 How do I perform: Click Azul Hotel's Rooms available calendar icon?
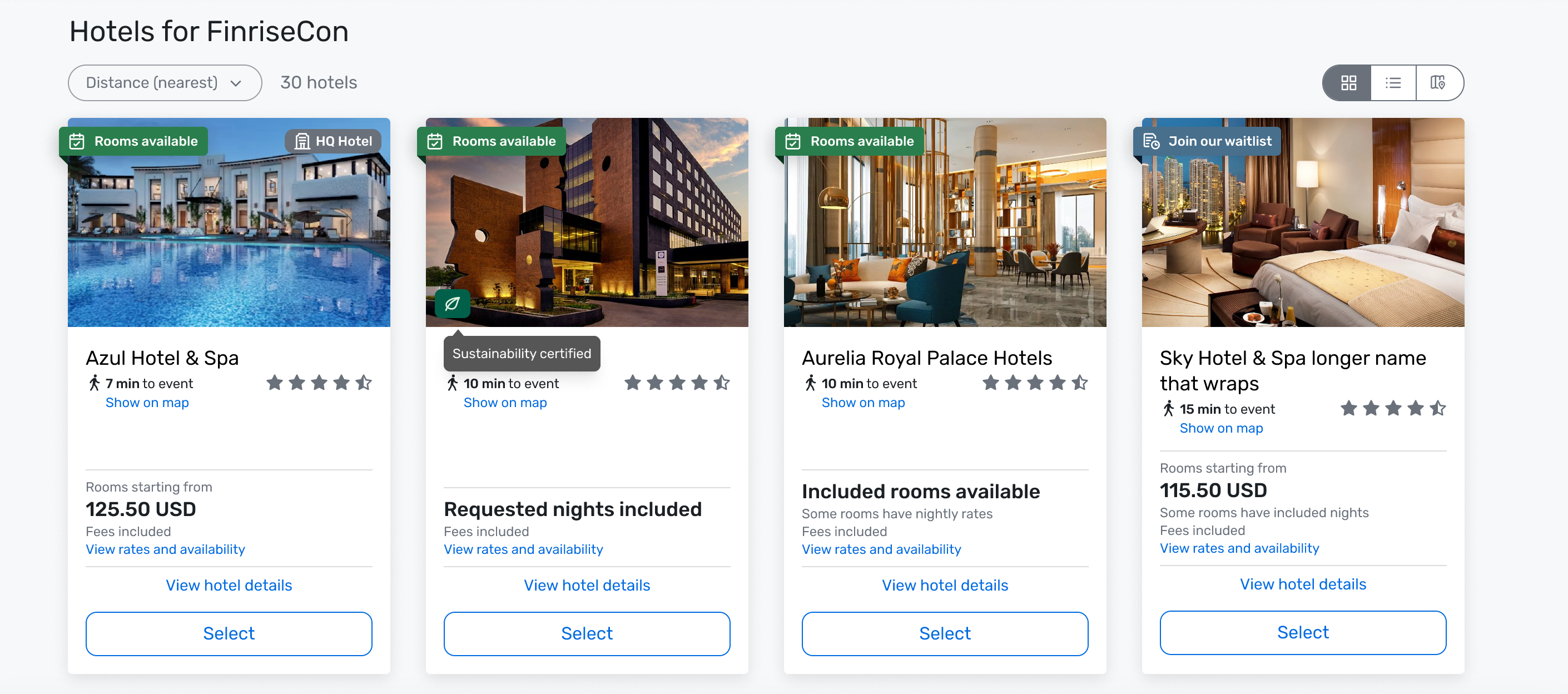point(77,141)
